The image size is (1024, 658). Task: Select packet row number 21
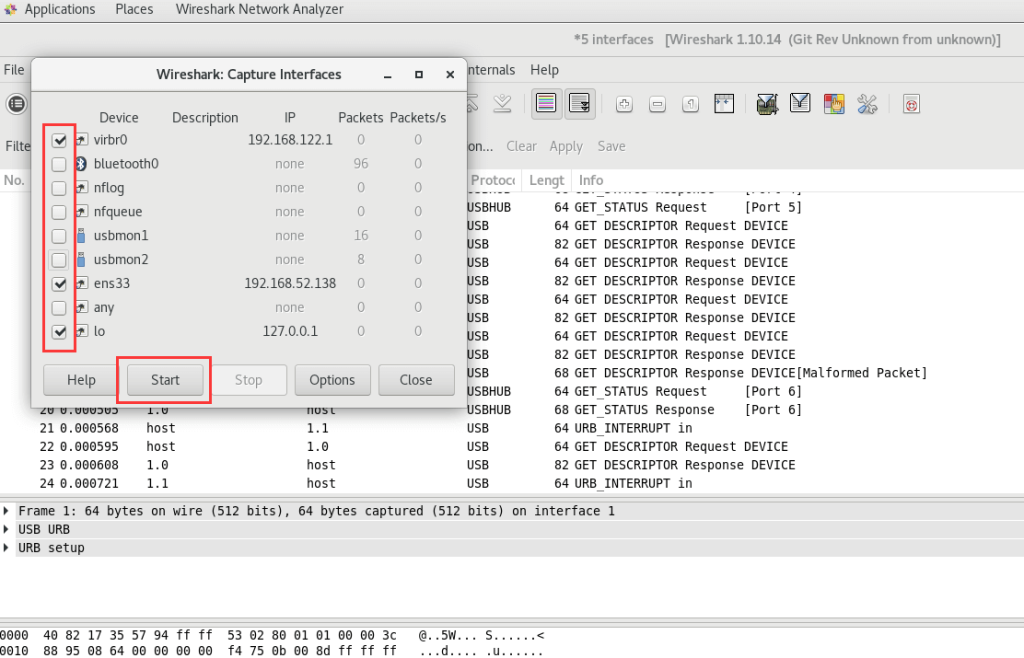512,428
